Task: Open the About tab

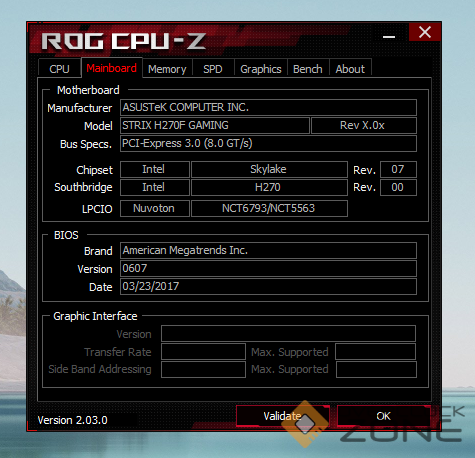Action: (x=350, y=69)
